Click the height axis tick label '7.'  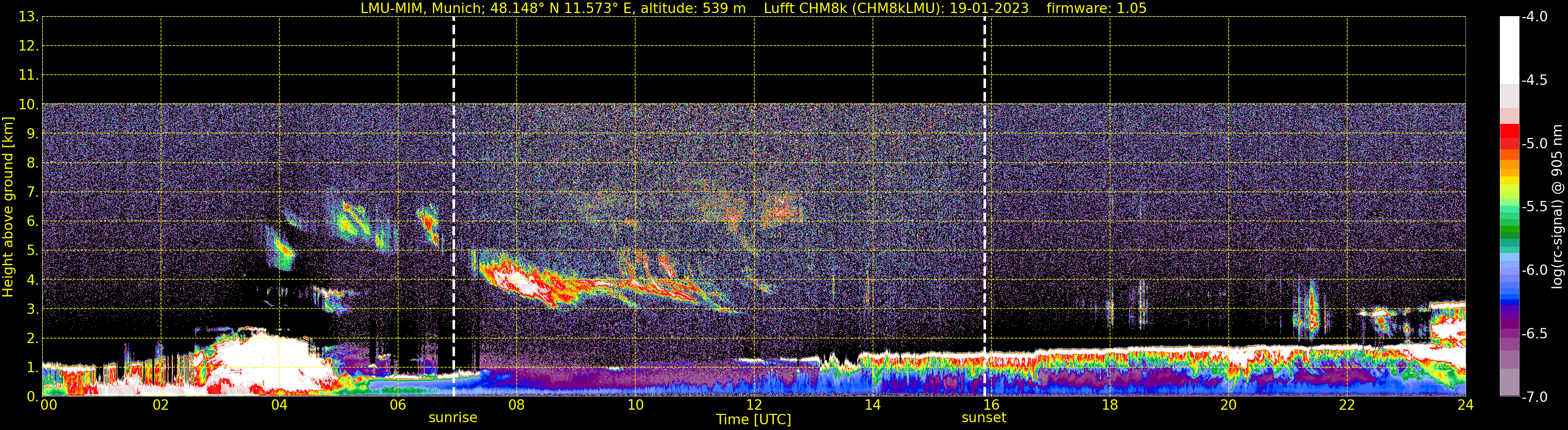(x=32, y=193)
